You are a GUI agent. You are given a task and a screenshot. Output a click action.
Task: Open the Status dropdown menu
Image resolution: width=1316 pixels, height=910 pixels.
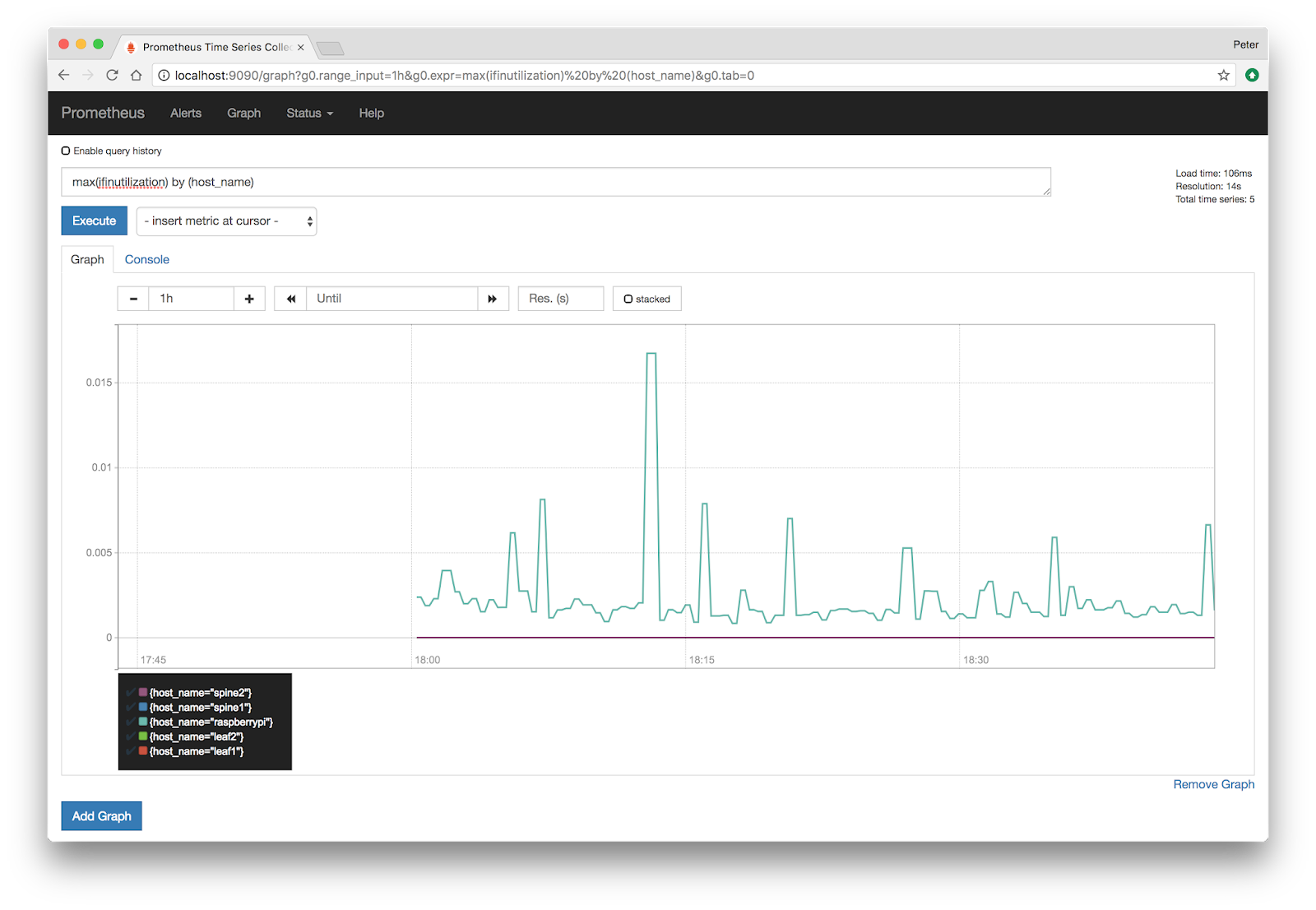click(x=309, y=113)
